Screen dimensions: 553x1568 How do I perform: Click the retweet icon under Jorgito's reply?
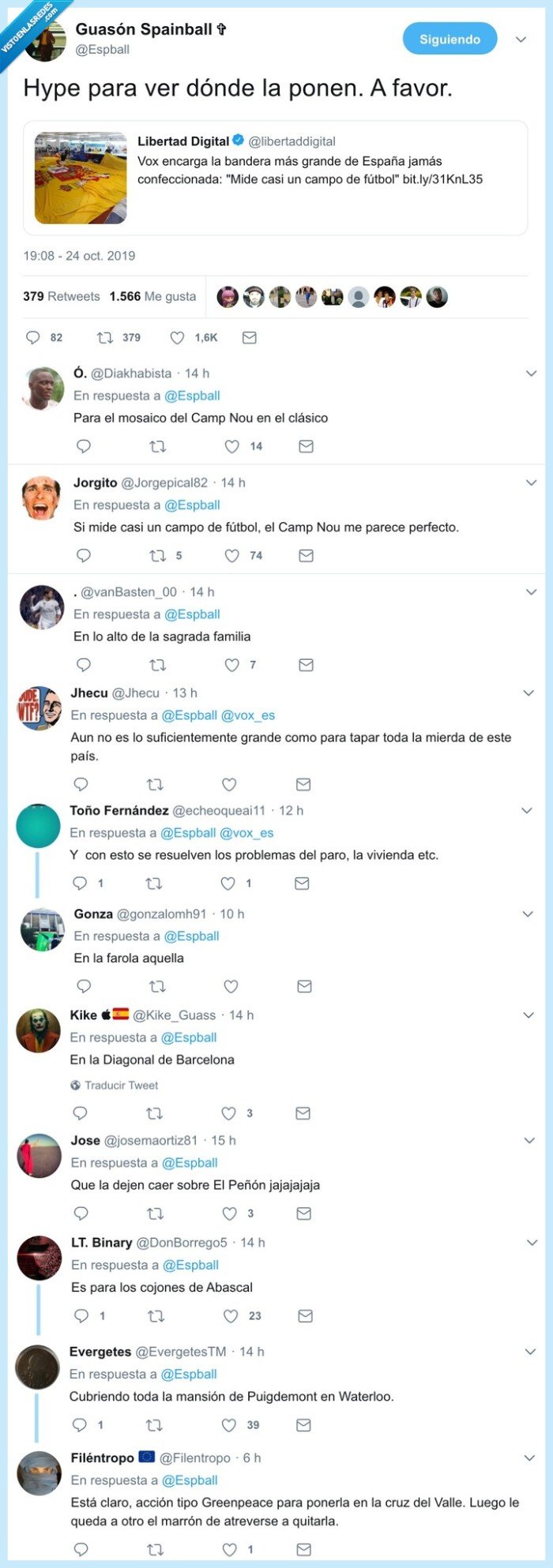(157, 555)
